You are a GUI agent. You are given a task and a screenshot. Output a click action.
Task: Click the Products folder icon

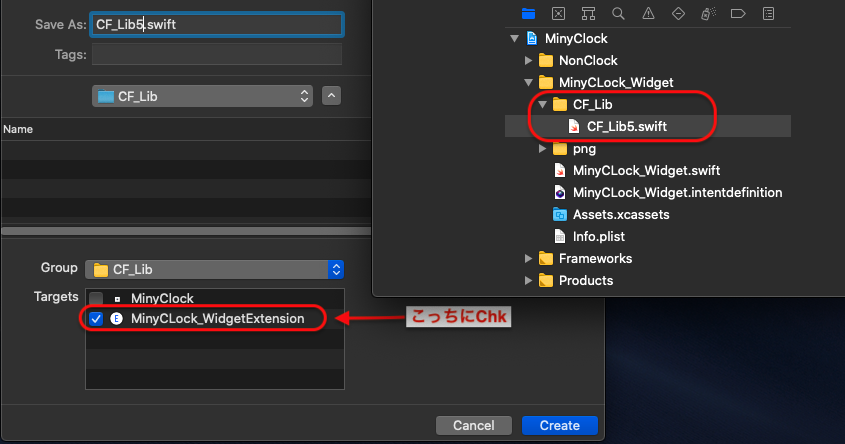tap(546, 281)
